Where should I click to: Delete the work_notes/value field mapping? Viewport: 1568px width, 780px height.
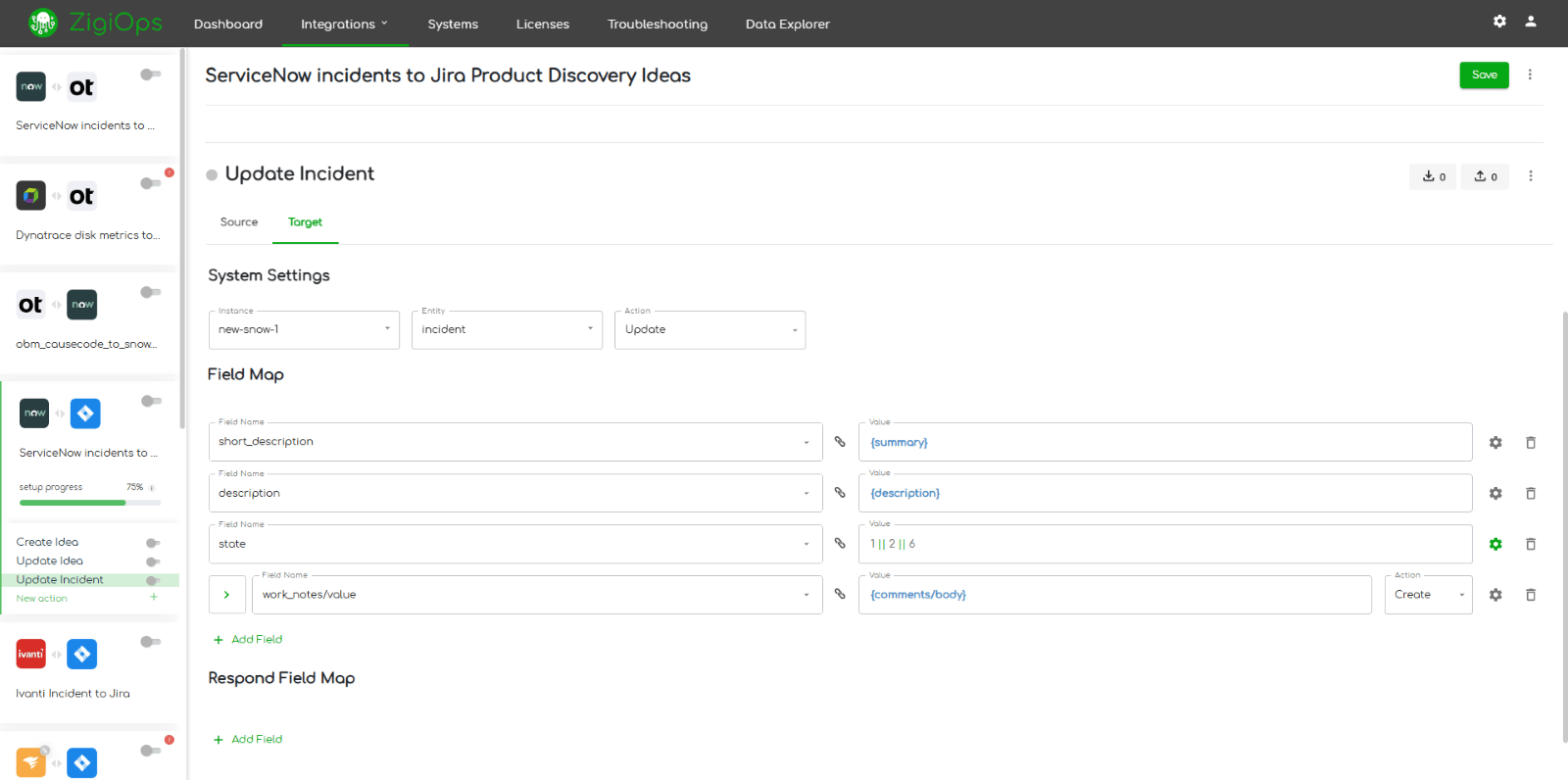(x=1531, y=595)
